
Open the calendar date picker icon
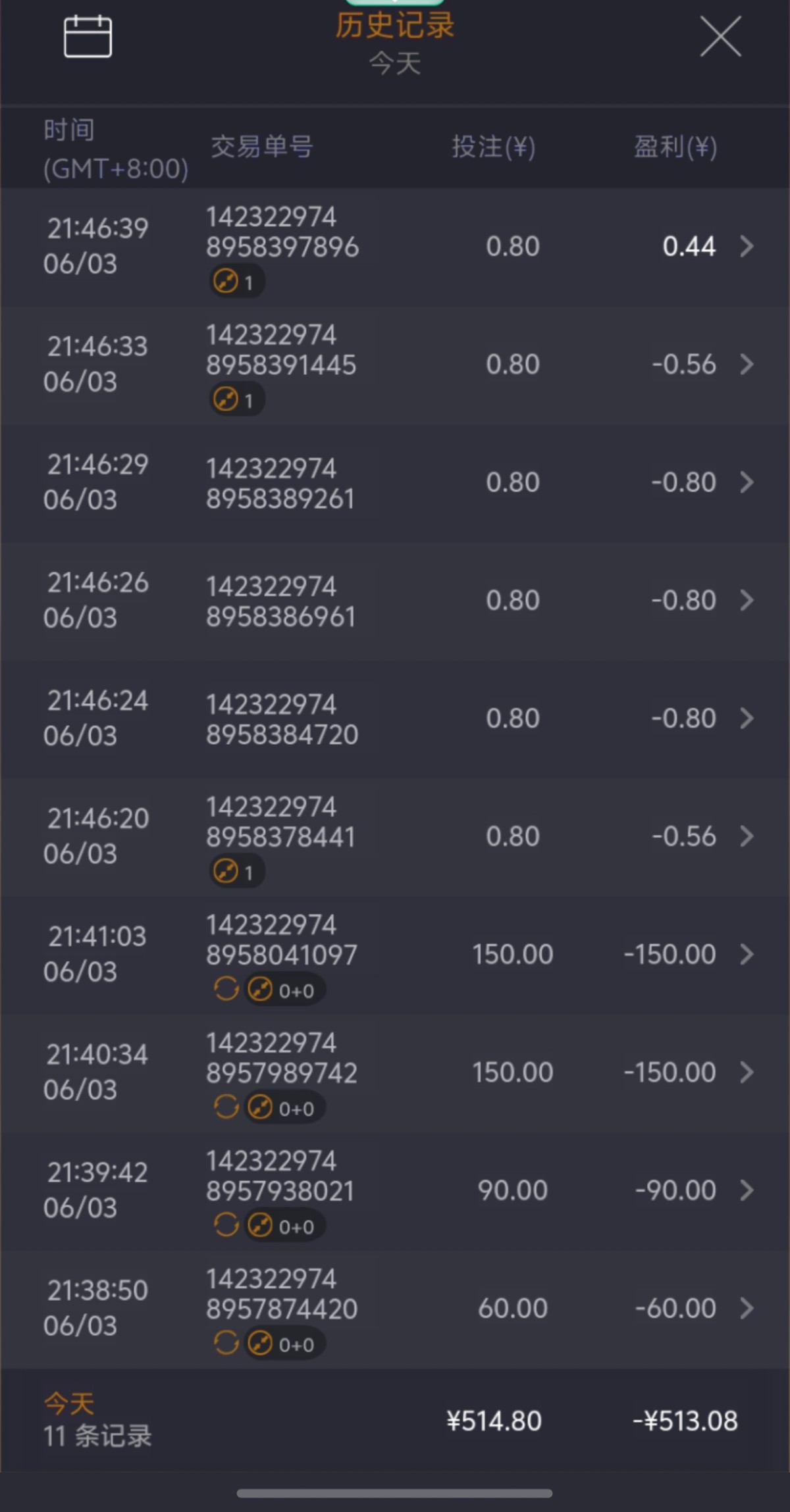(x=88, y=37)
